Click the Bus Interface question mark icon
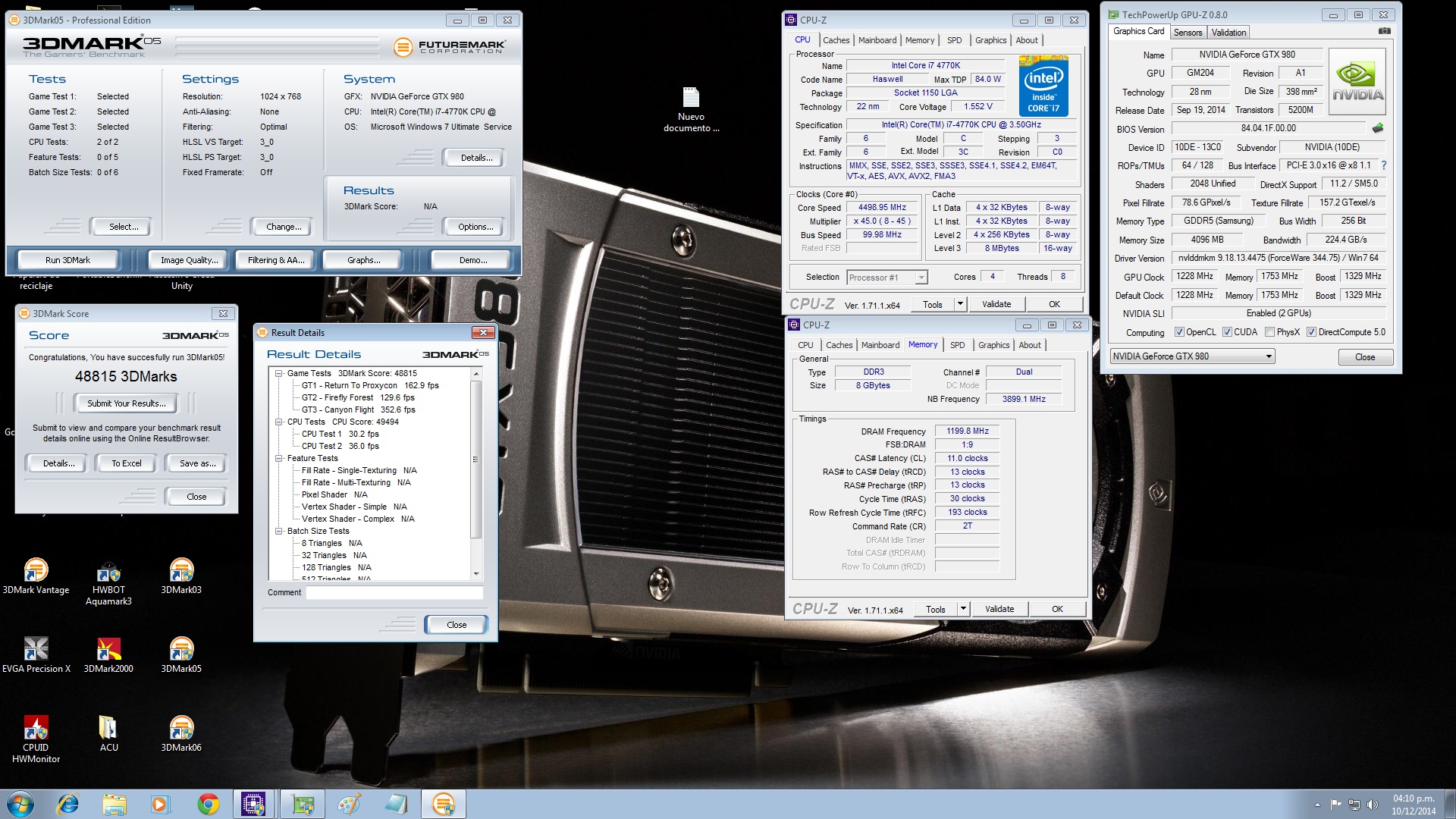This screenshot has height=819, width=1456. pos(1384,165)
